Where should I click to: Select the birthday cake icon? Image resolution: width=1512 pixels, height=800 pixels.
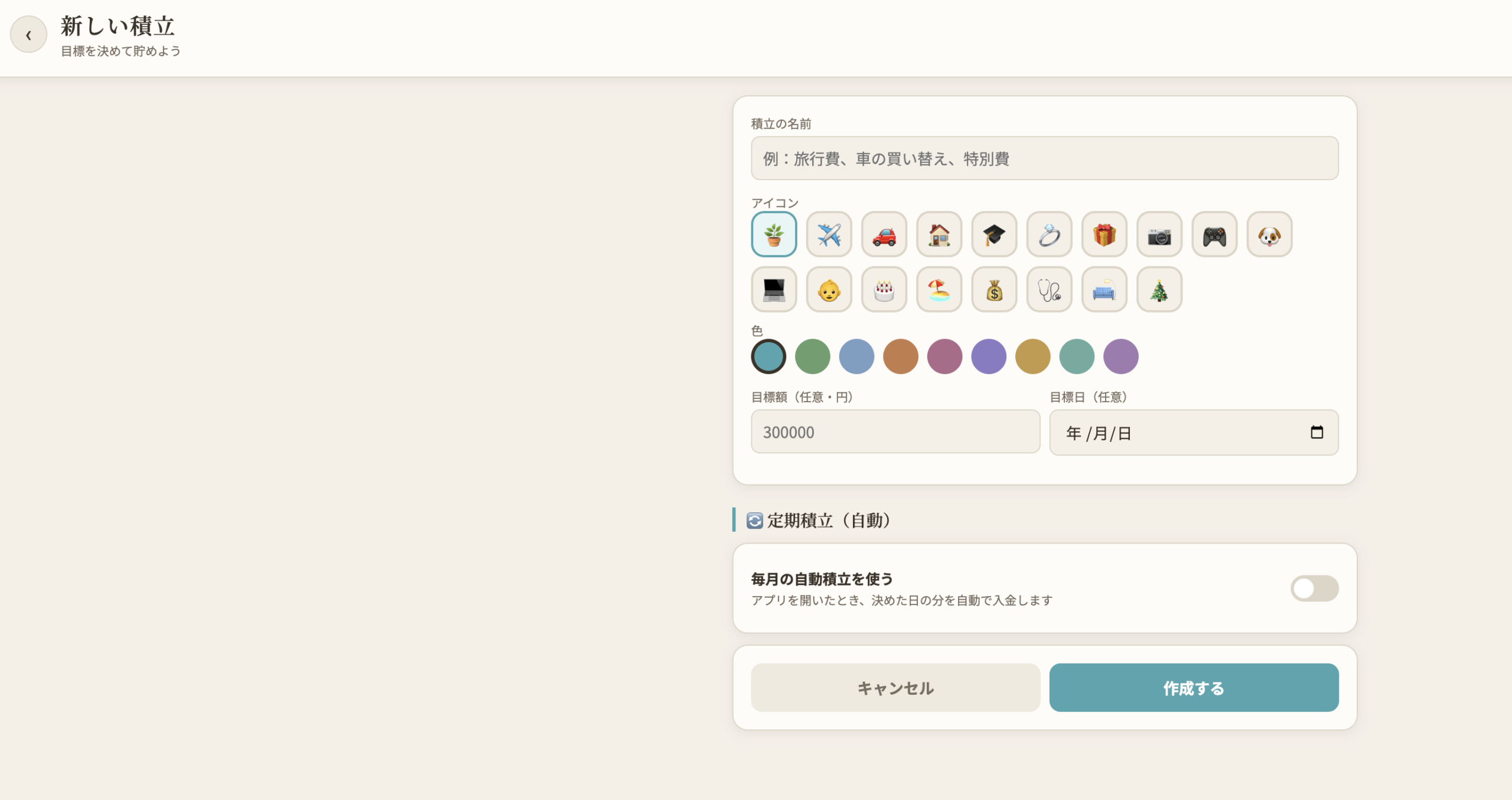884,290
